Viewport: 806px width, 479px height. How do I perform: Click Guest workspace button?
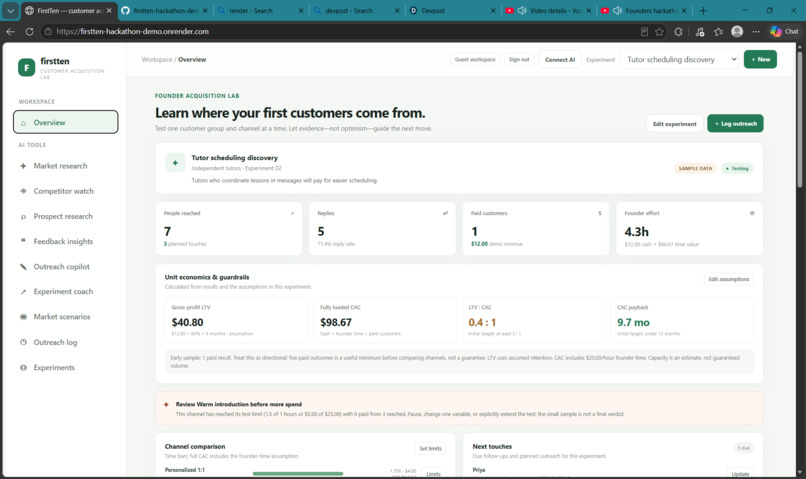(x=475, y=60)
